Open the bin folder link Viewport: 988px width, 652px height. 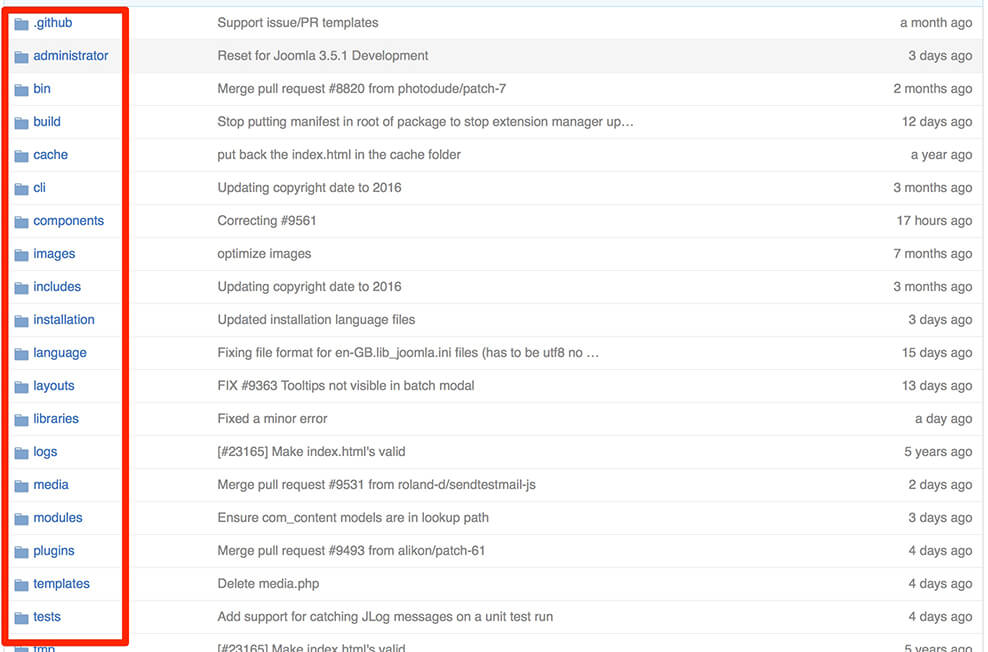[42, 89]
